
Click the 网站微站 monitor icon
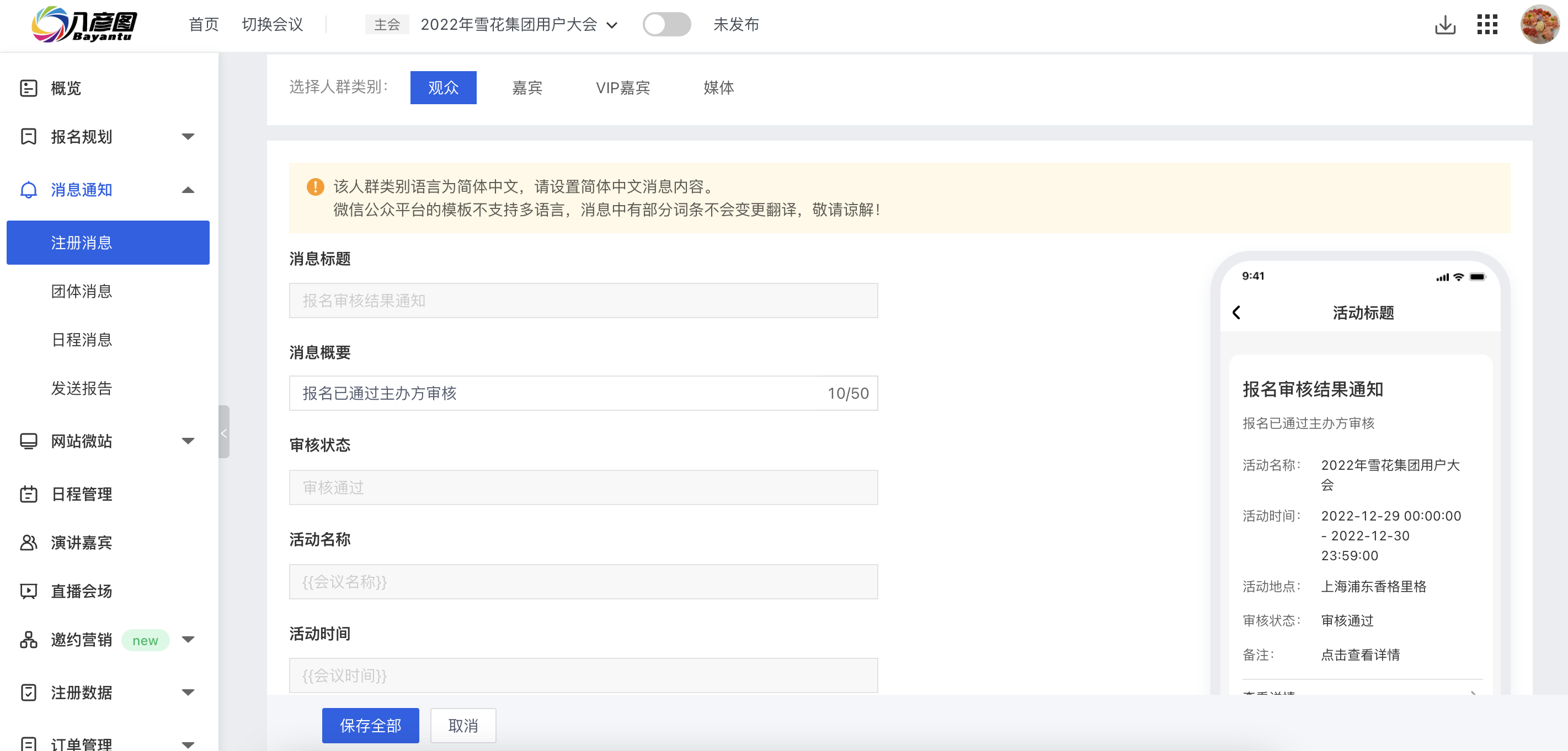[x=29, y=442]
